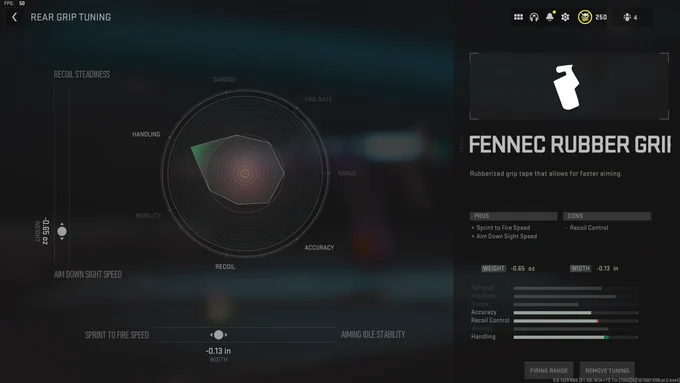Open the notifications bell icon
680x383 pixels.
coord(549,16)
